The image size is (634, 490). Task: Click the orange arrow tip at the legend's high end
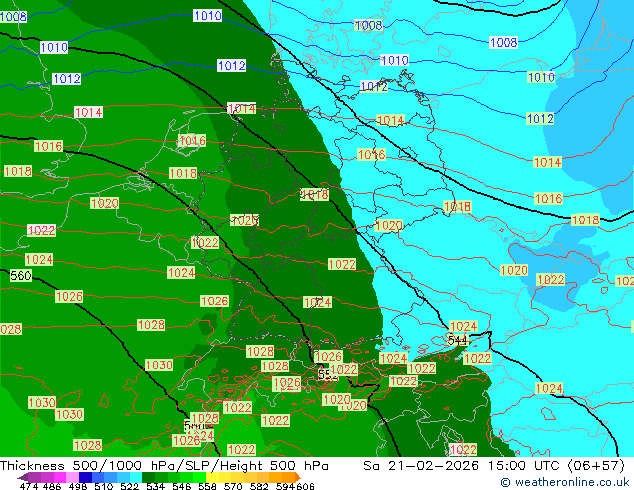point(298,477)
